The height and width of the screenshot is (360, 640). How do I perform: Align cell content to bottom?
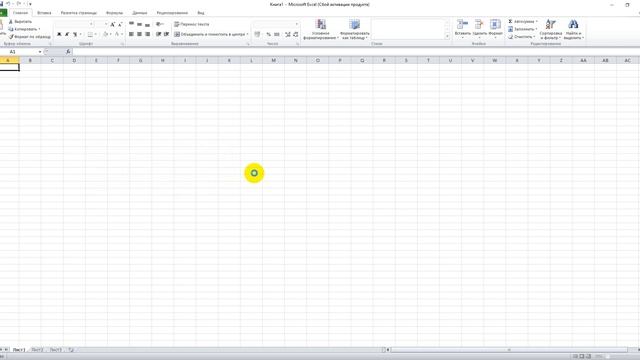point(147,24)
